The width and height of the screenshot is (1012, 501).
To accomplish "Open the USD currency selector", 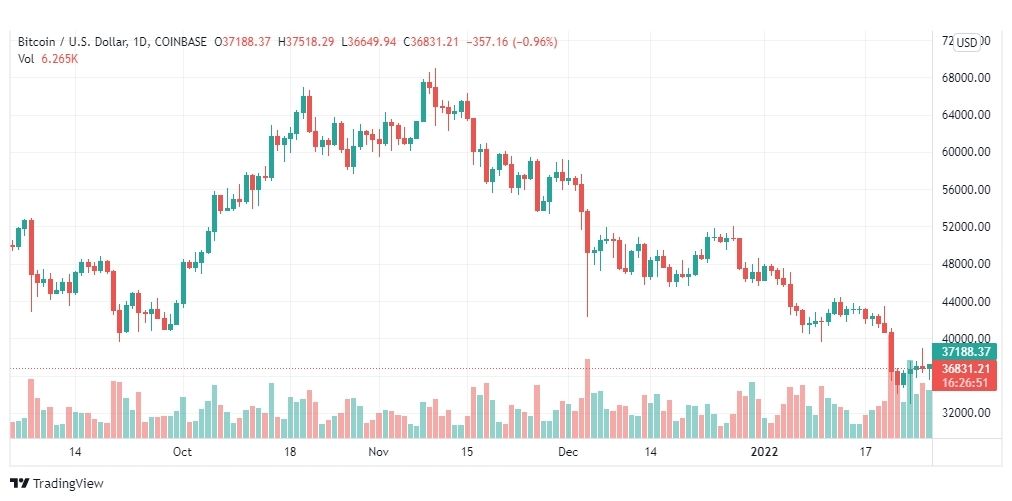I will coord(966,43).
